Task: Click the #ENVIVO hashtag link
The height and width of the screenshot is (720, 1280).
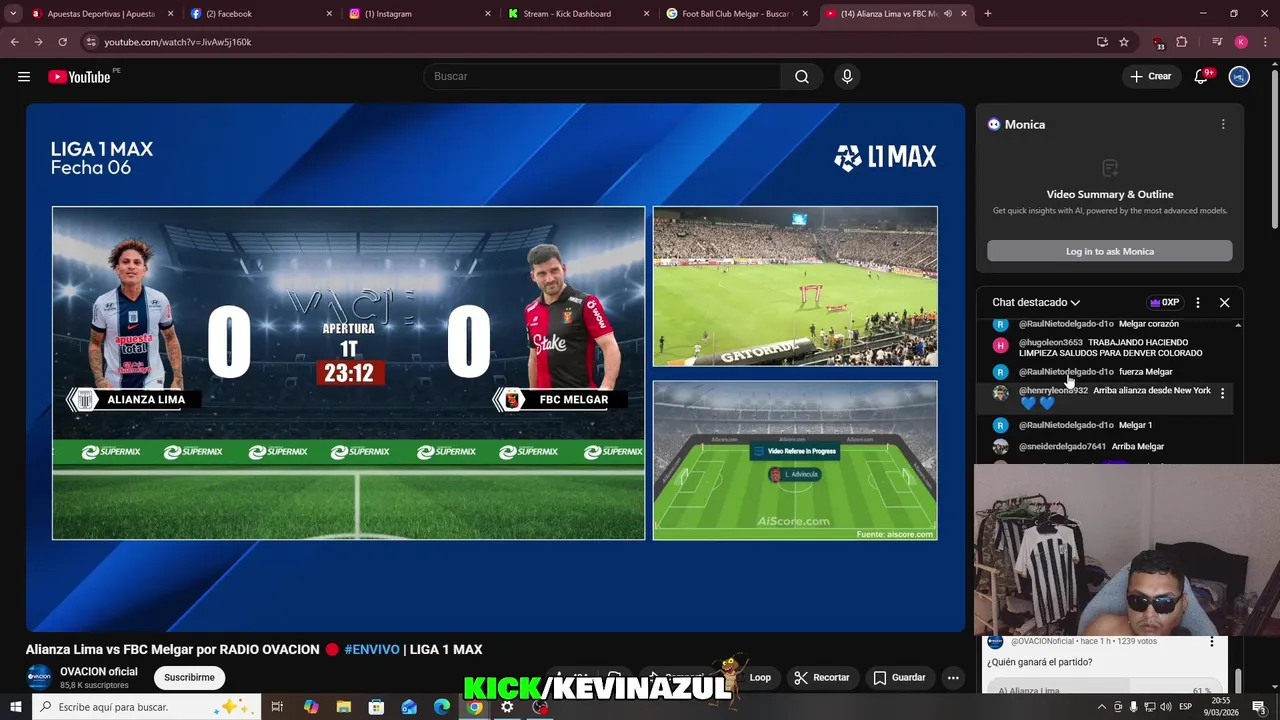Action: [372, 650]
